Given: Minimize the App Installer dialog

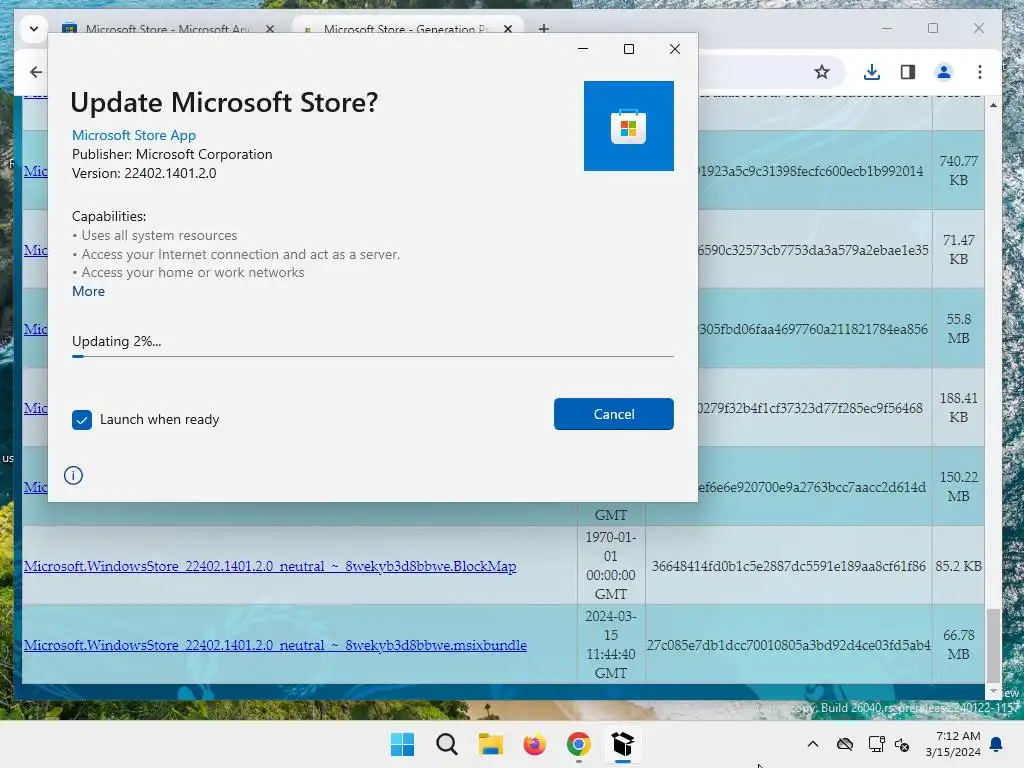Looking at the screenshot, I should [583, 49].
